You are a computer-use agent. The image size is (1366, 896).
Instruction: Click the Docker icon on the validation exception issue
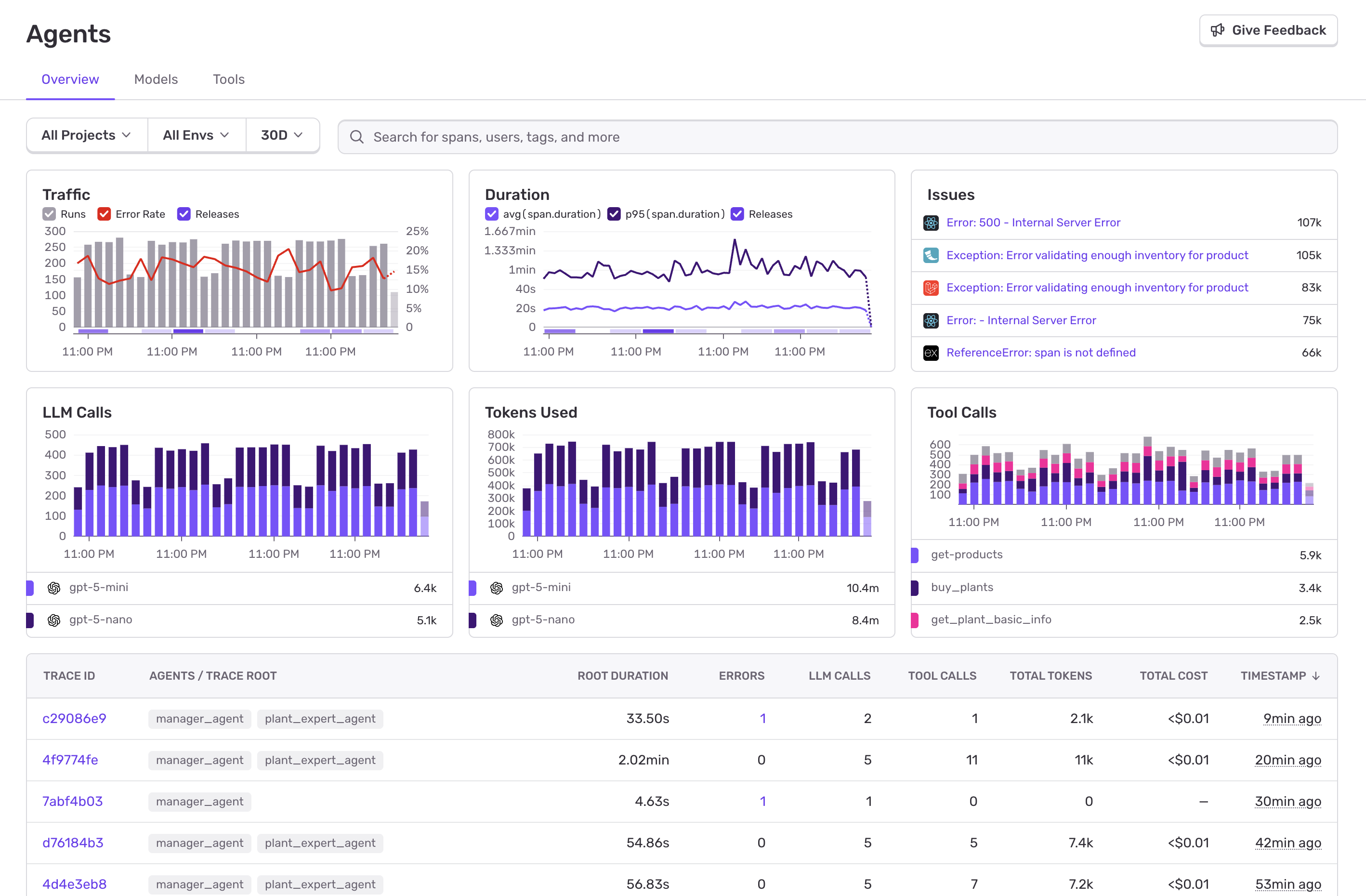tap(931, 255)
